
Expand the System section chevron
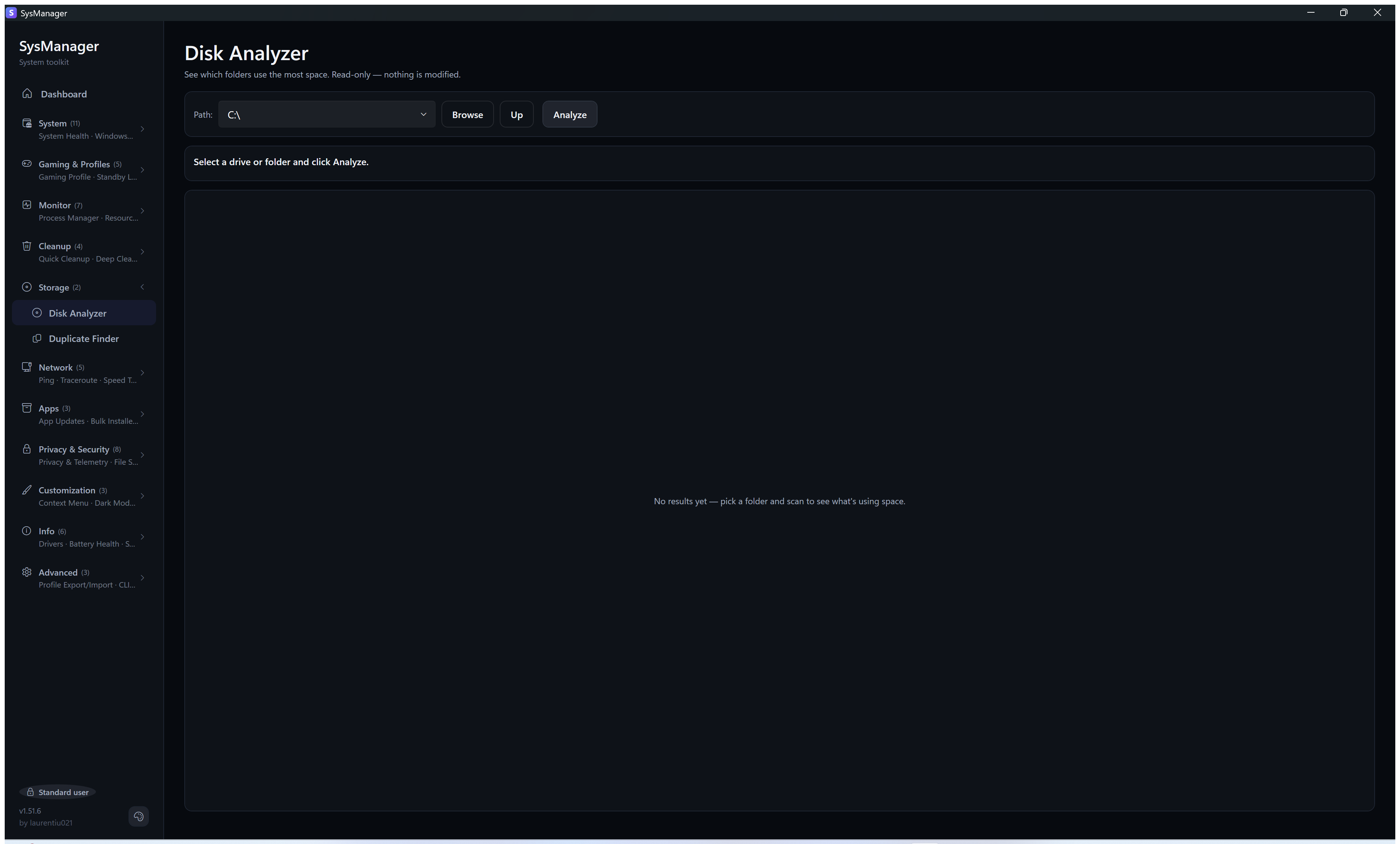[142, 129]
